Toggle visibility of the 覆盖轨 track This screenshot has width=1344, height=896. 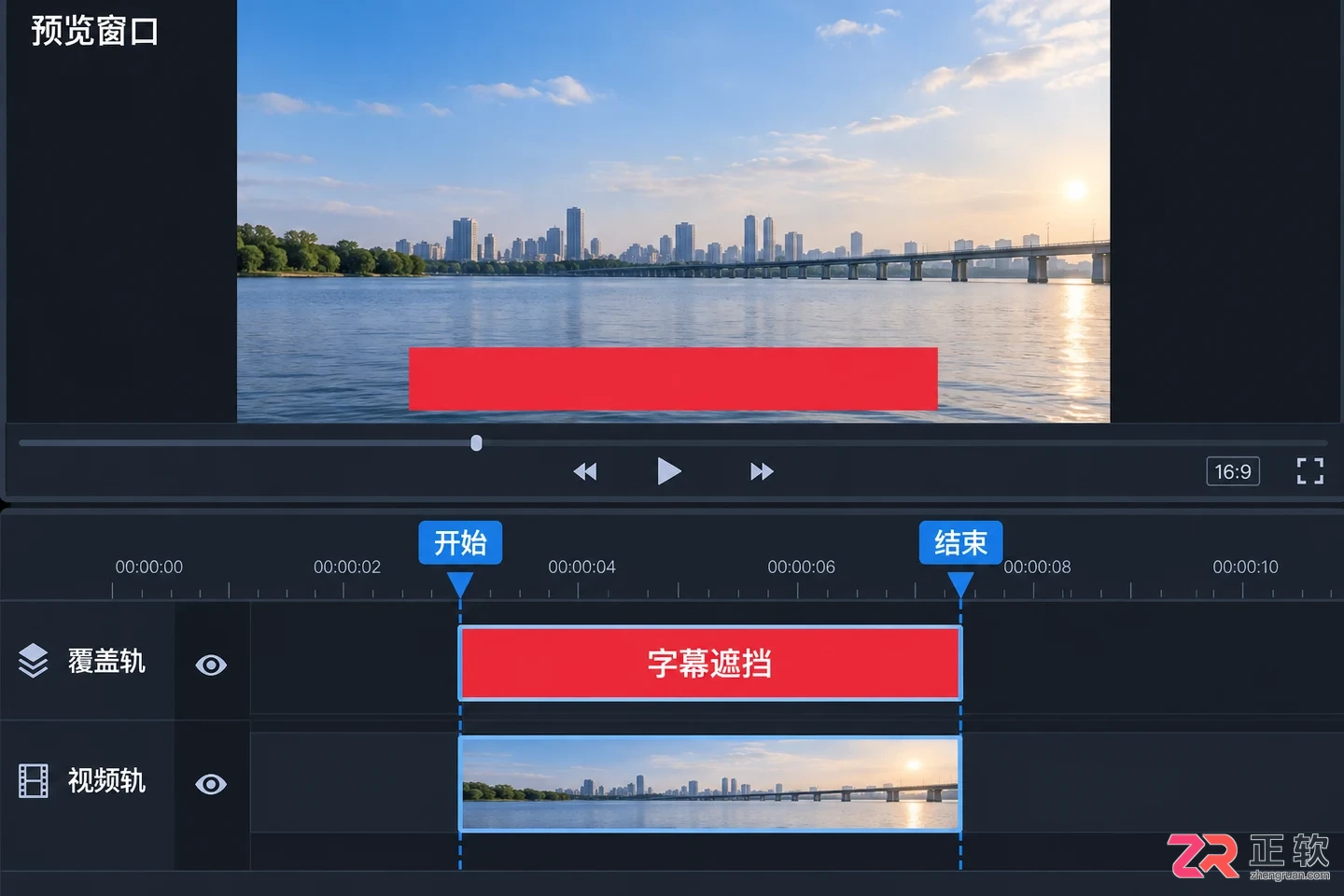[x=211, y=665]
